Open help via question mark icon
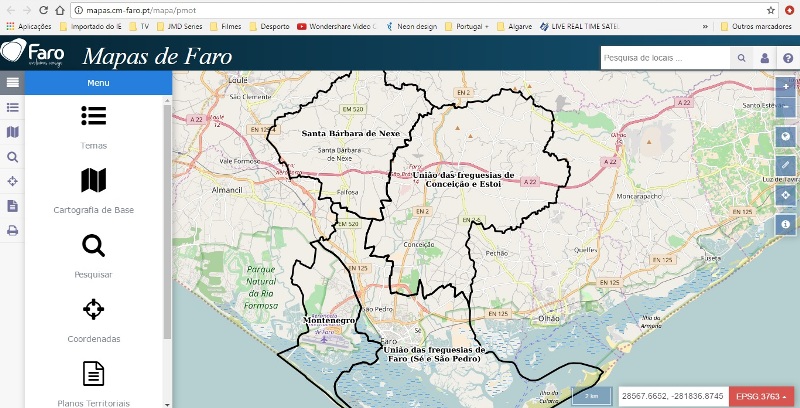The height and width of the screenshot is (408, 800). 788,59
